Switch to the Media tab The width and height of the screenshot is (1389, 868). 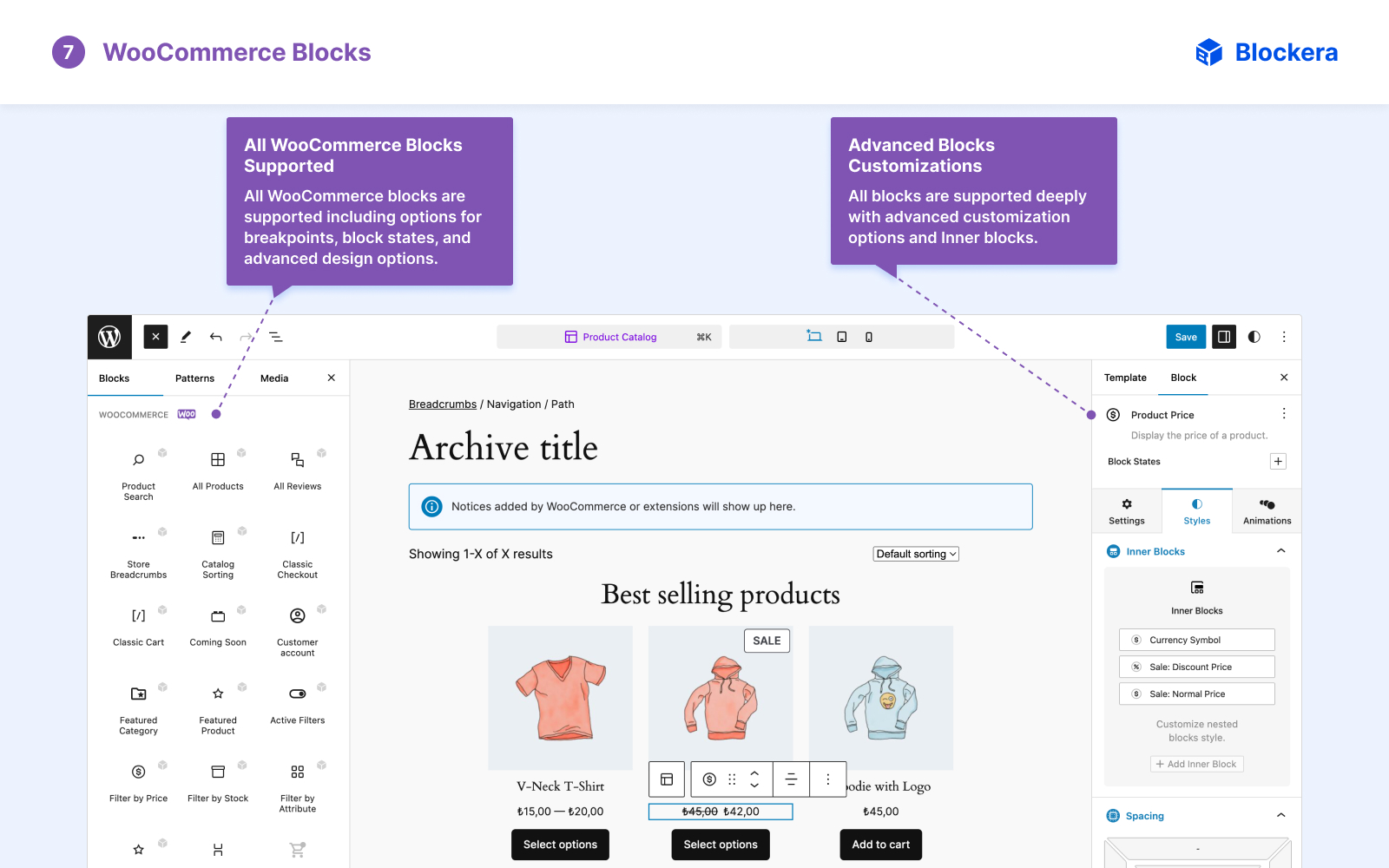click(274, 378)
